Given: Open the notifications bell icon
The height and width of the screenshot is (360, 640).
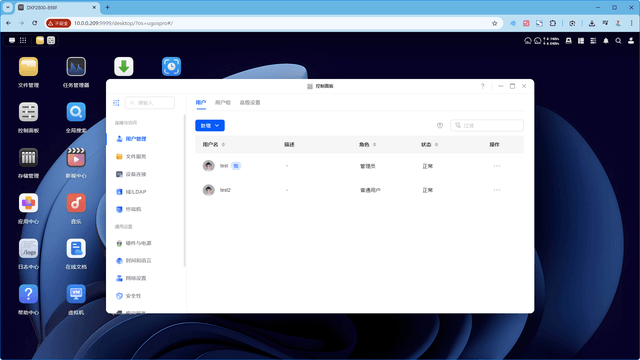Looking at the screenshot, I should click(x=606, y=41).
